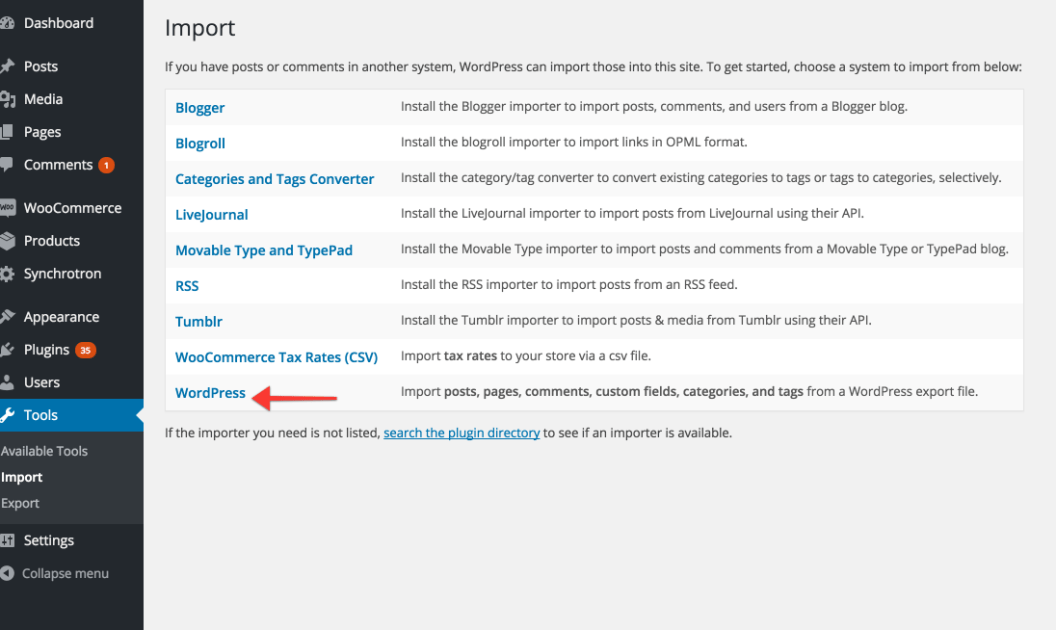Click the Pages sidebar icon
The width and height of the screenshot is (1056, 630).
tap(14, 132)
